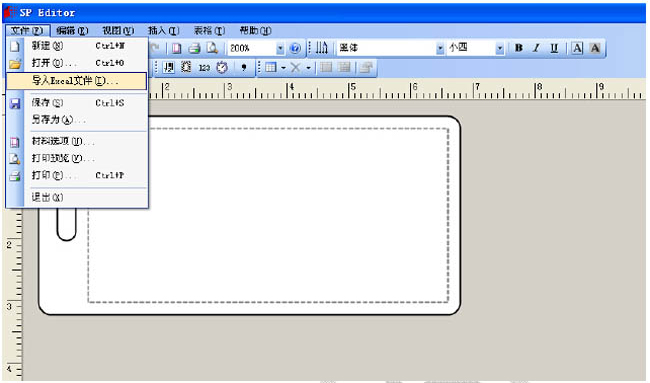Click the text direction icon

tap(322, 48)
